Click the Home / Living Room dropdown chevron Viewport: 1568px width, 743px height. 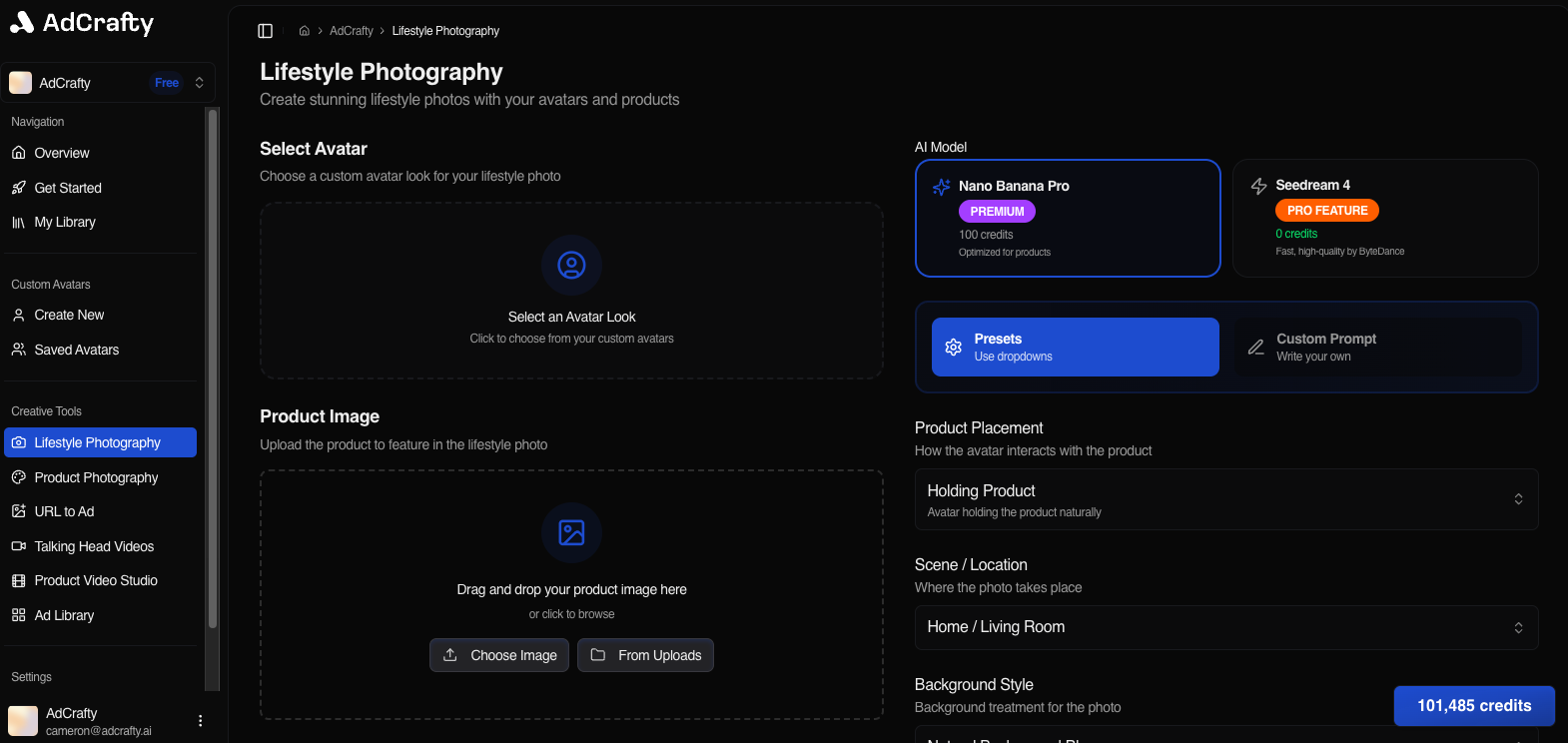pyautogui.click(x=1518, y=627)
